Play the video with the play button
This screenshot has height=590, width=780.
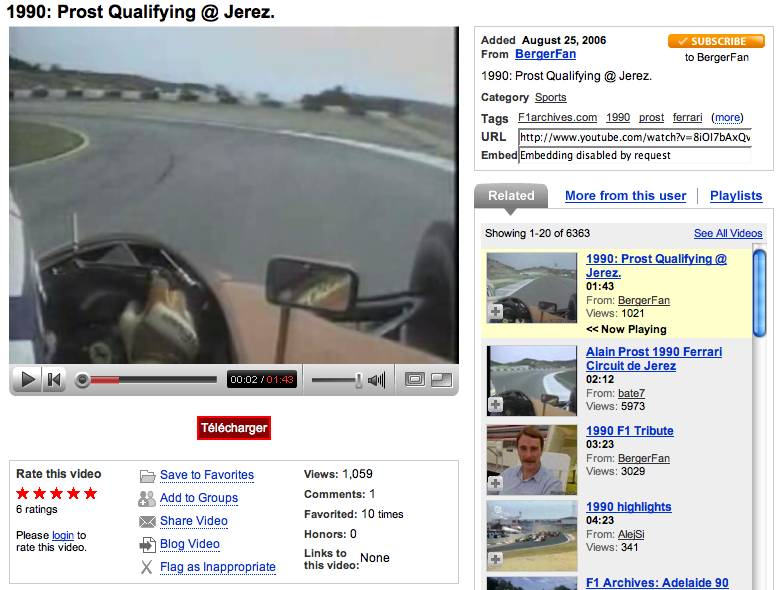(28, 380)
